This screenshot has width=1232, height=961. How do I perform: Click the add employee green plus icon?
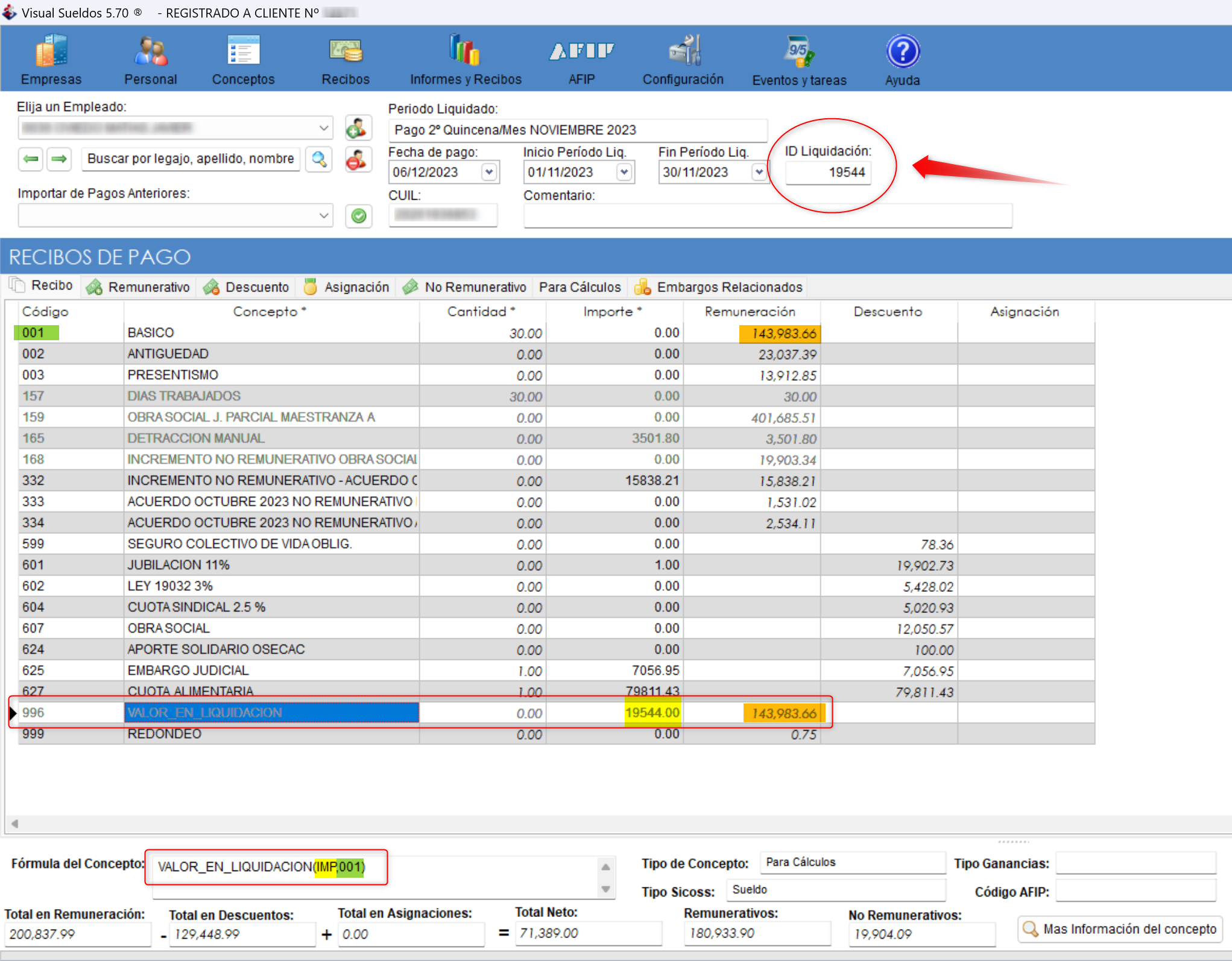point(358,128)
